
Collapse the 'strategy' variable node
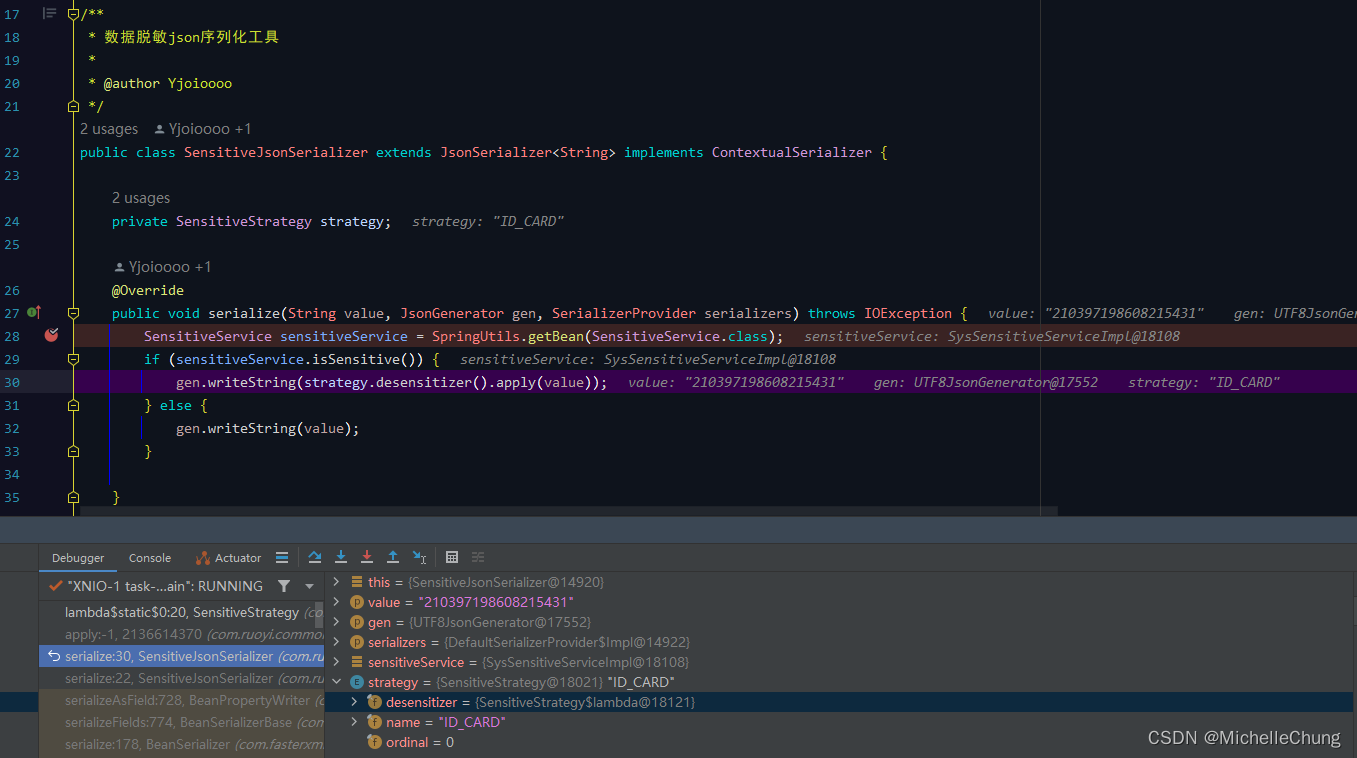[336, 682]
